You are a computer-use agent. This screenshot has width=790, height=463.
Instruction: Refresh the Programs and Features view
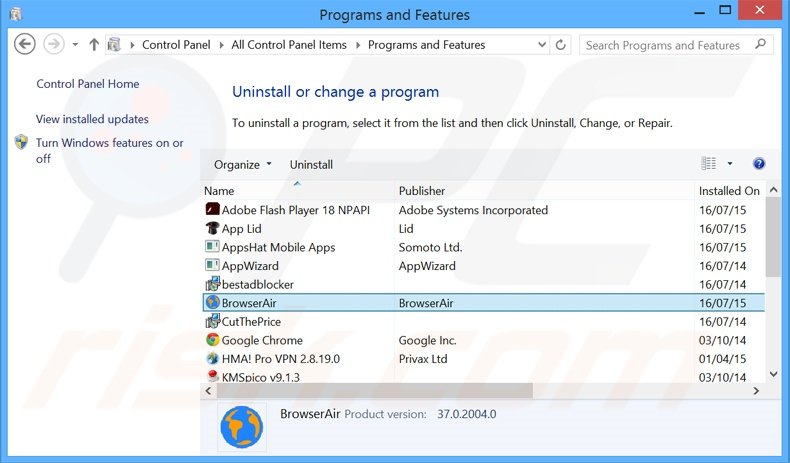coord(561,45)
